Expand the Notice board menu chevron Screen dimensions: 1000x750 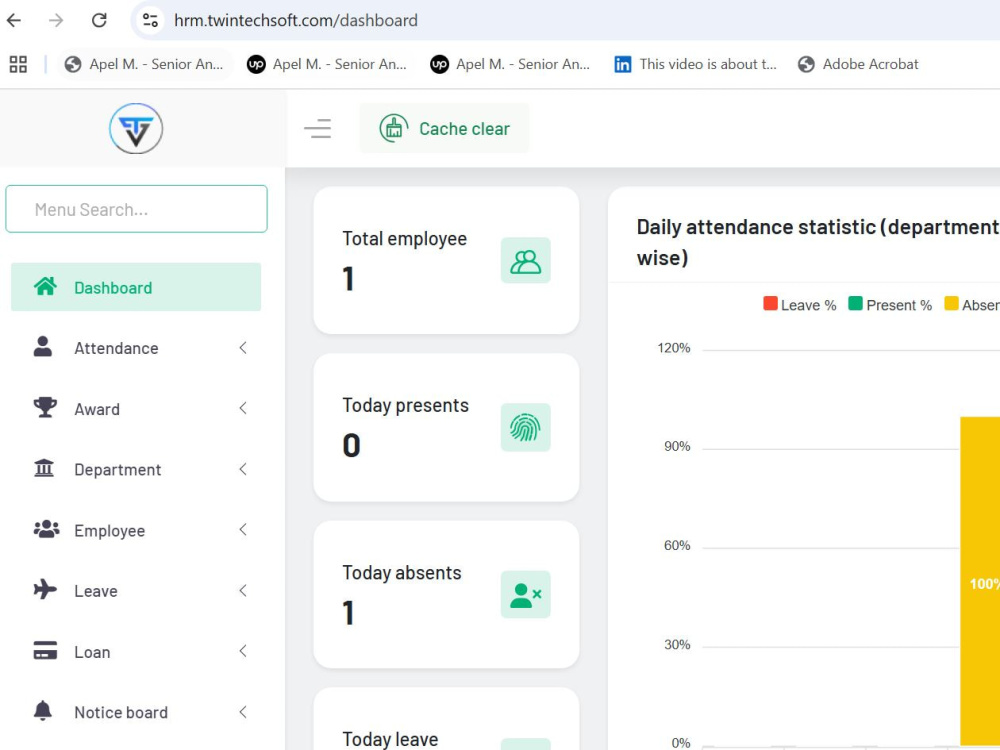[x=243, y=712]
